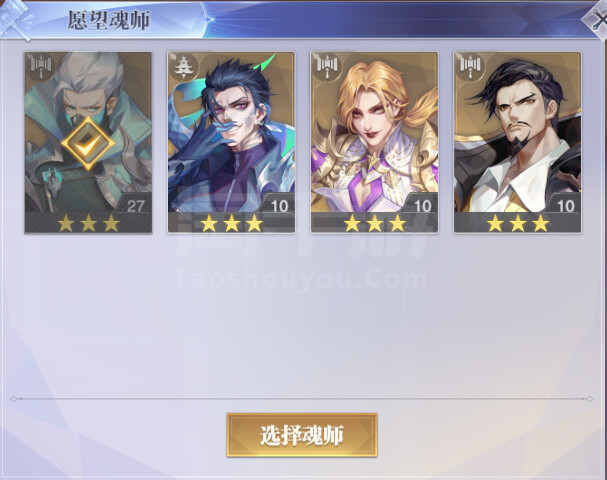607x480 pixels.
Task: Click level 10 badge on blue-haired card
Action: point(279,206)
